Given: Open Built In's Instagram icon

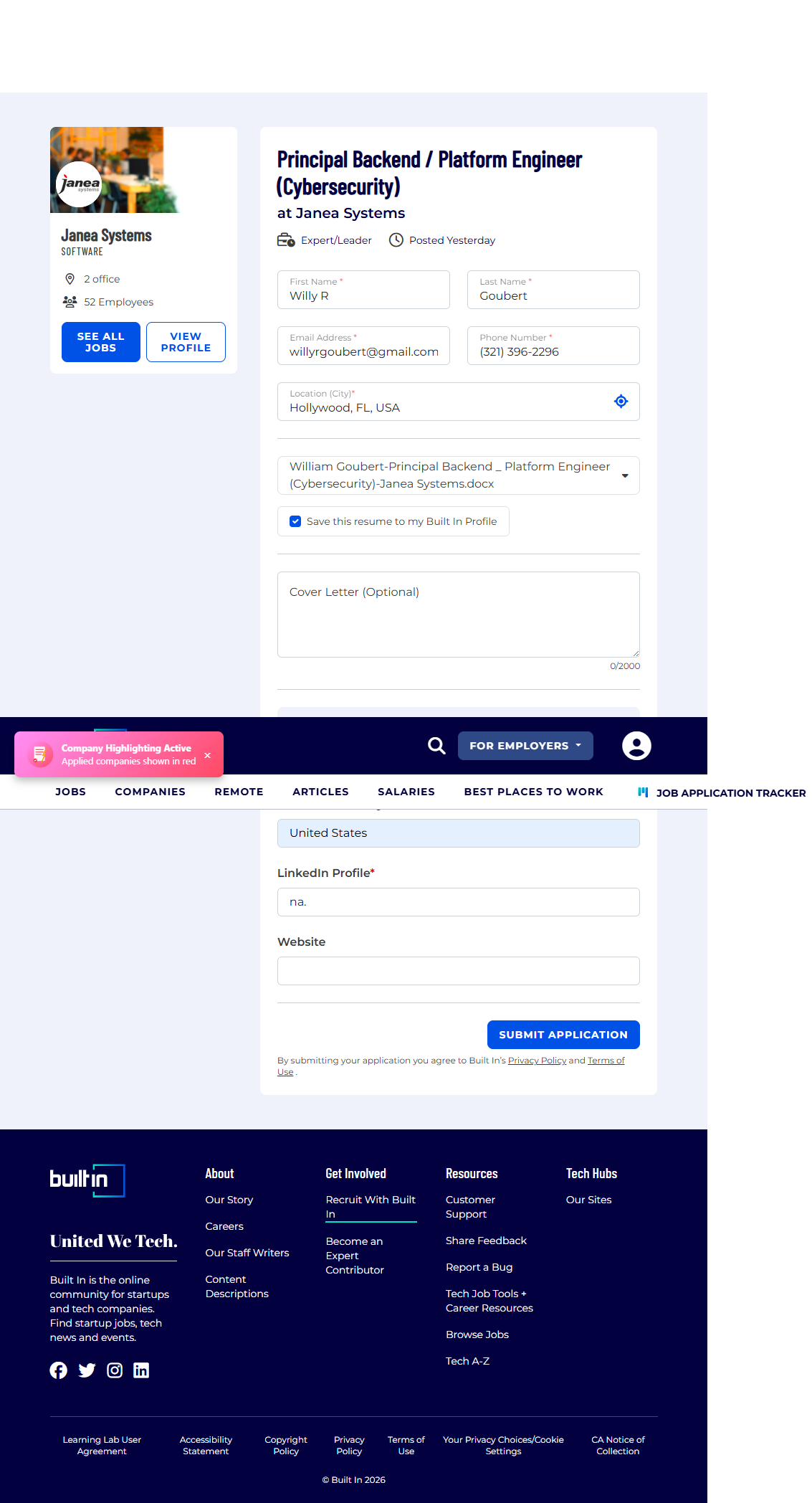Looking at the screenshot, I should tap(115, 1370).
